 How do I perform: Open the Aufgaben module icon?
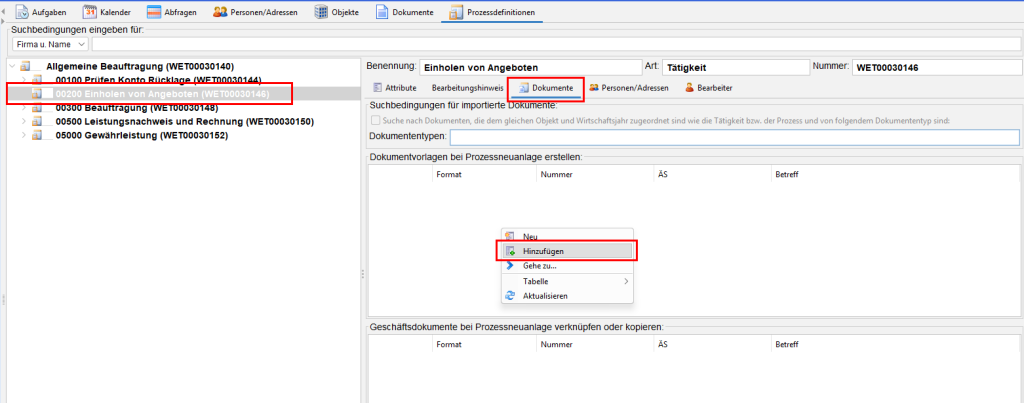coord(22,12)
